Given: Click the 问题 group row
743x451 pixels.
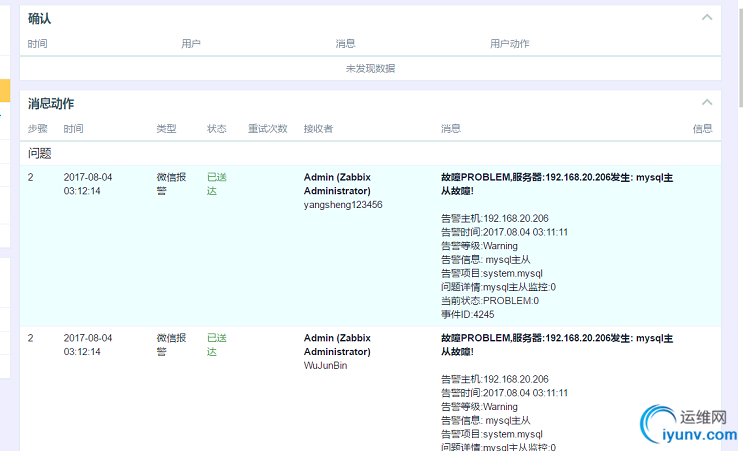Looking at the screenshot, I should (370, 153).
